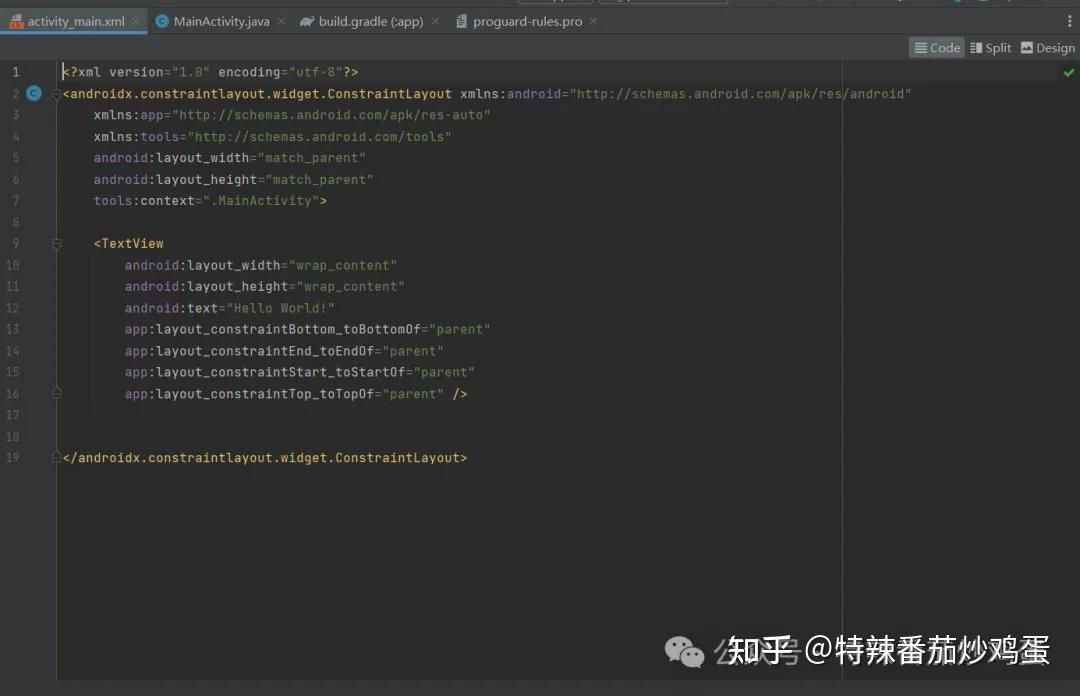Viewport: 1080px width, 696px height.
Task: Click the class icon on MainActivity.java tab
Action: click(162, 20)
